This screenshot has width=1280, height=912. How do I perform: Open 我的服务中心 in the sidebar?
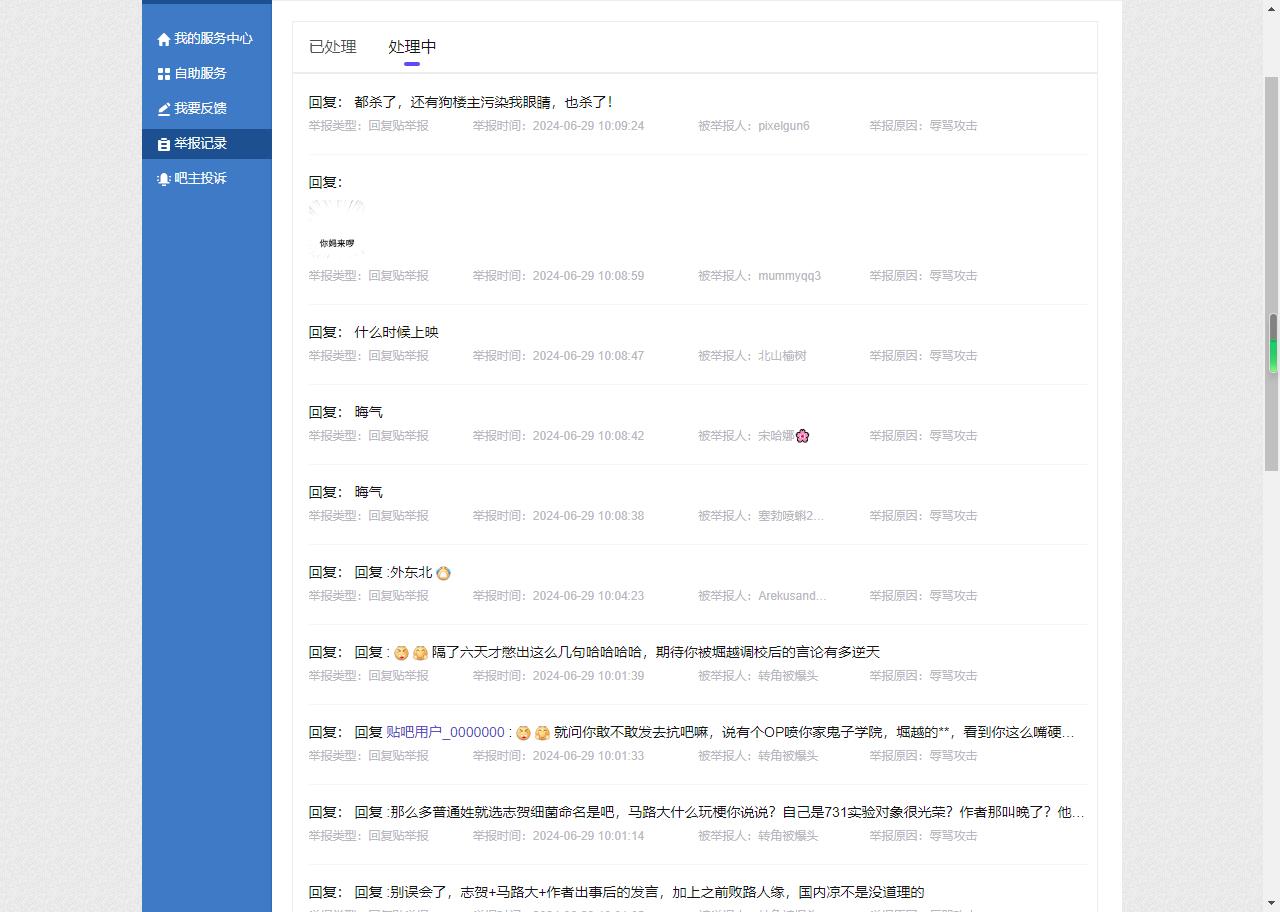pyautogui.click(x=213, y=39)
